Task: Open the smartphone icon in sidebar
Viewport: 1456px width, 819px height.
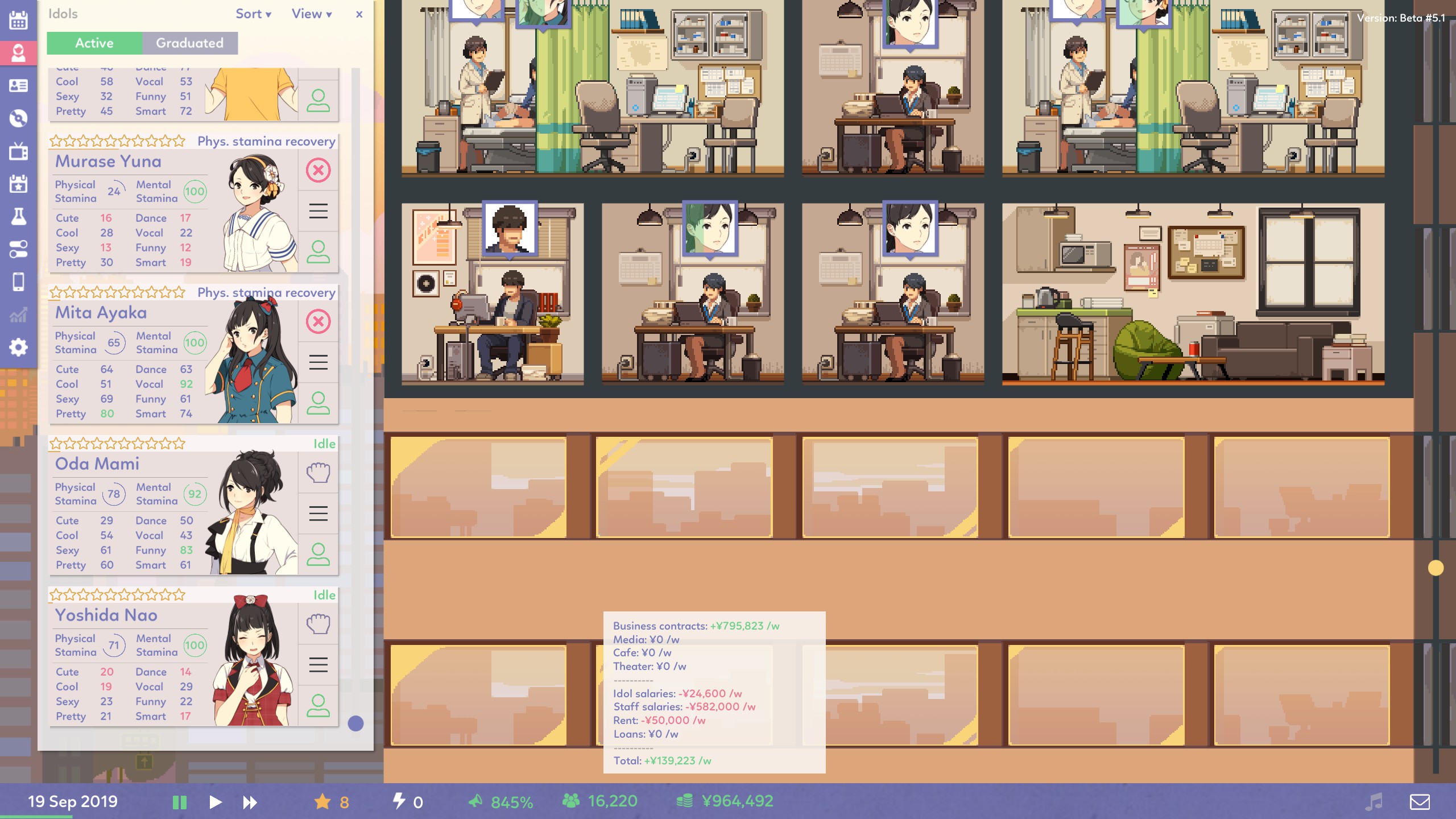Action: pos(18,282)
